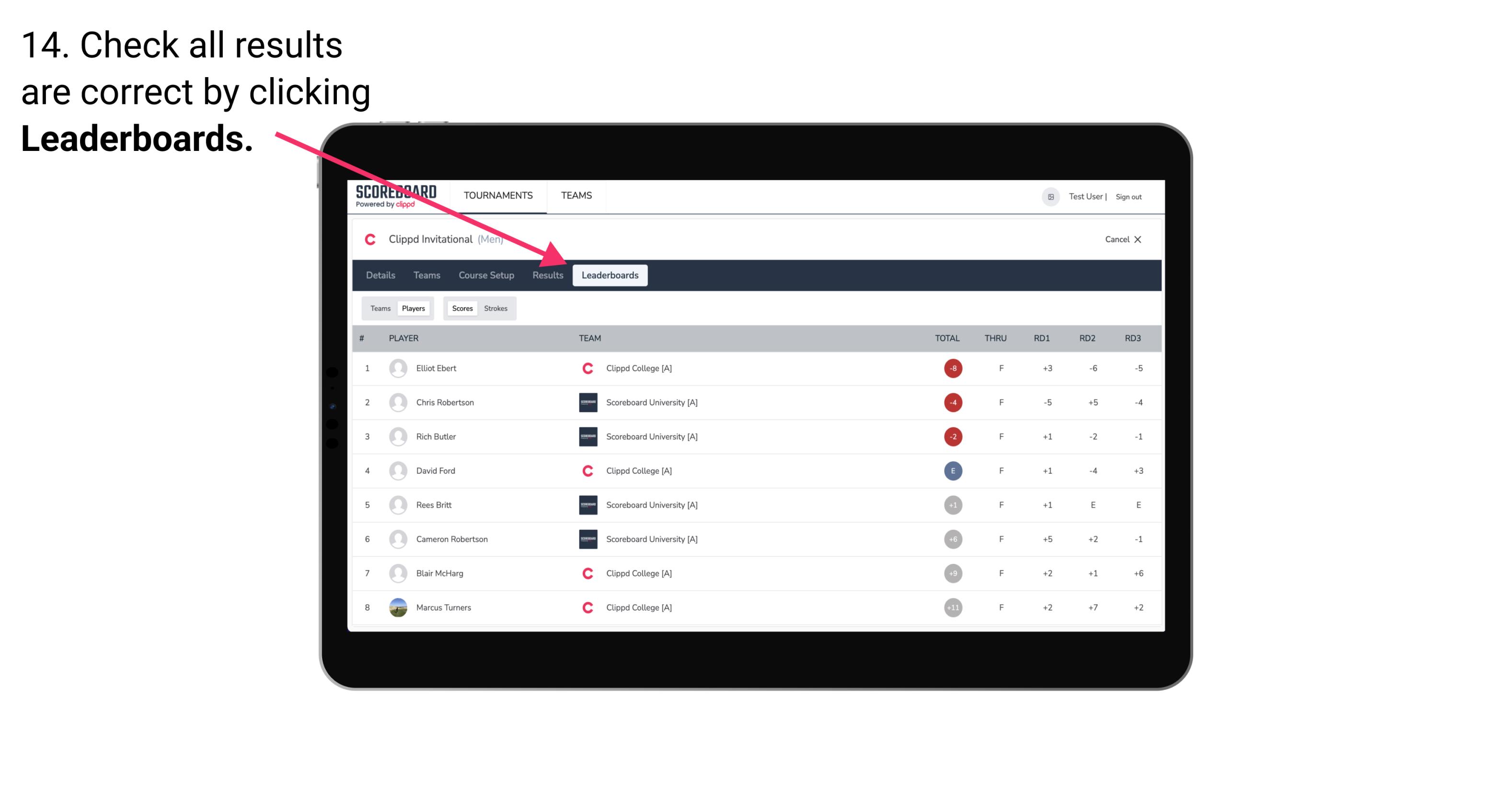Screen dimensions: 1510x812
Task: Toggle the Strokes filter button
Action: coord(497,308)
